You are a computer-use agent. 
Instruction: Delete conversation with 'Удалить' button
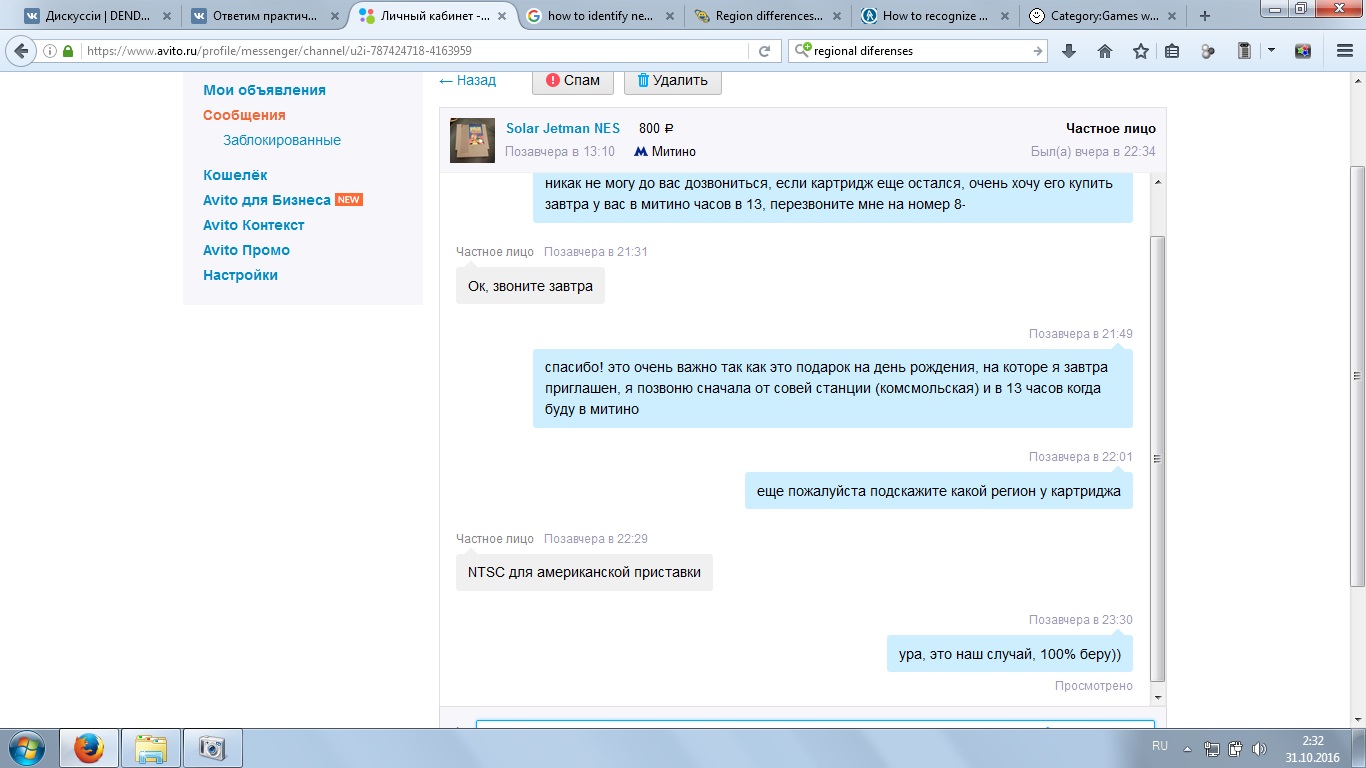pos(672,80)
